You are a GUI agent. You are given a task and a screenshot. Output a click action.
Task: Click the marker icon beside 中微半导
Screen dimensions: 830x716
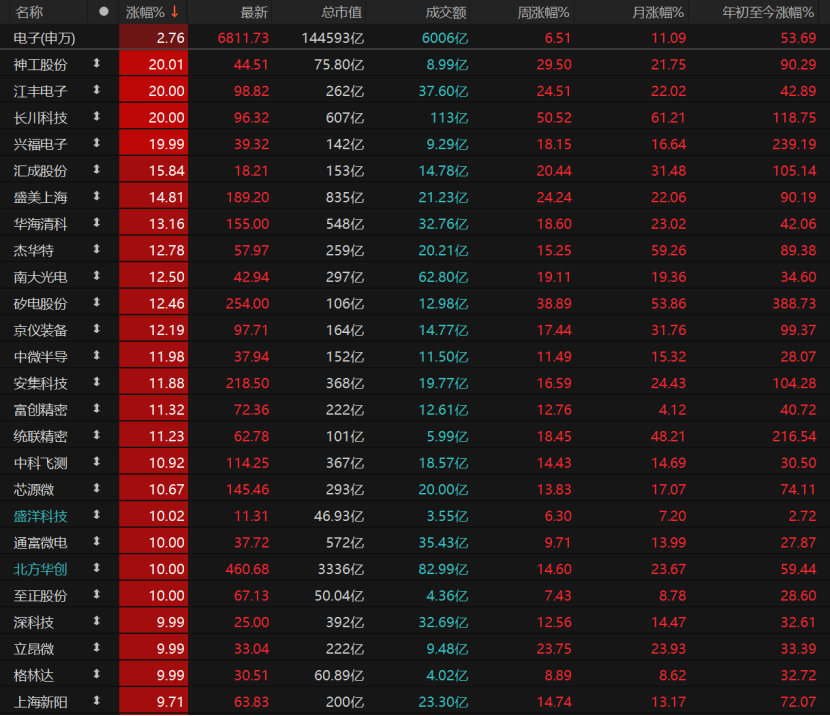(96, 356)
